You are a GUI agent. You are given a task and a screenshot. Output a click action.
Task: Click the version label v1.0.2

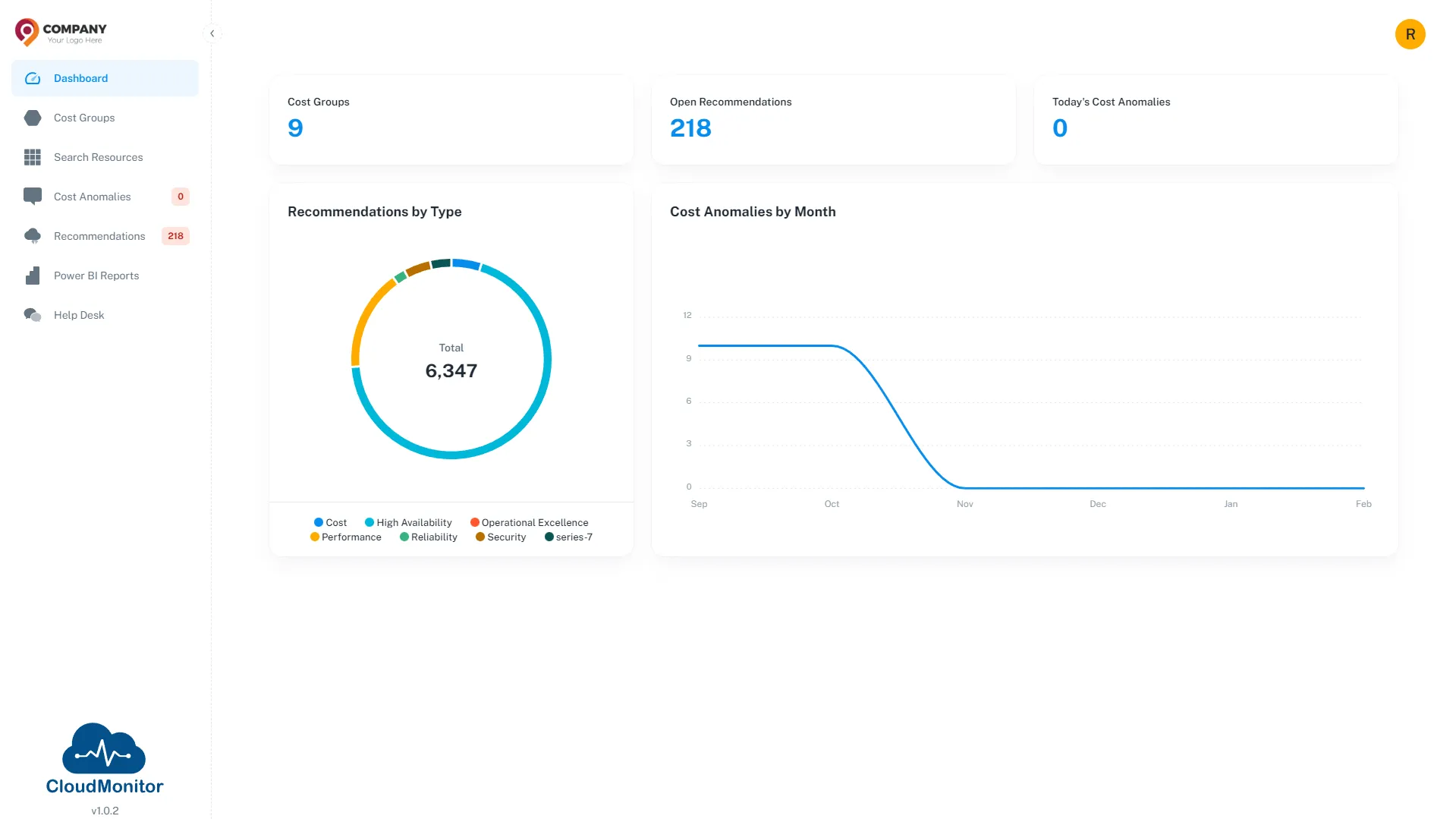tap(105, 811)
